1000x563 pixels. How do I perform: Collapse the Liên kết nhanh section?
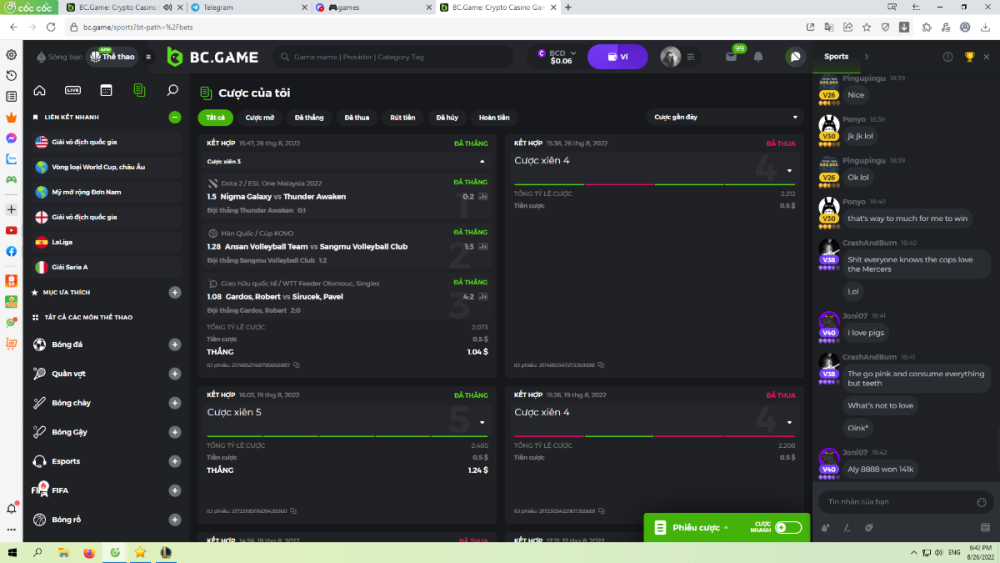point(175,117)
